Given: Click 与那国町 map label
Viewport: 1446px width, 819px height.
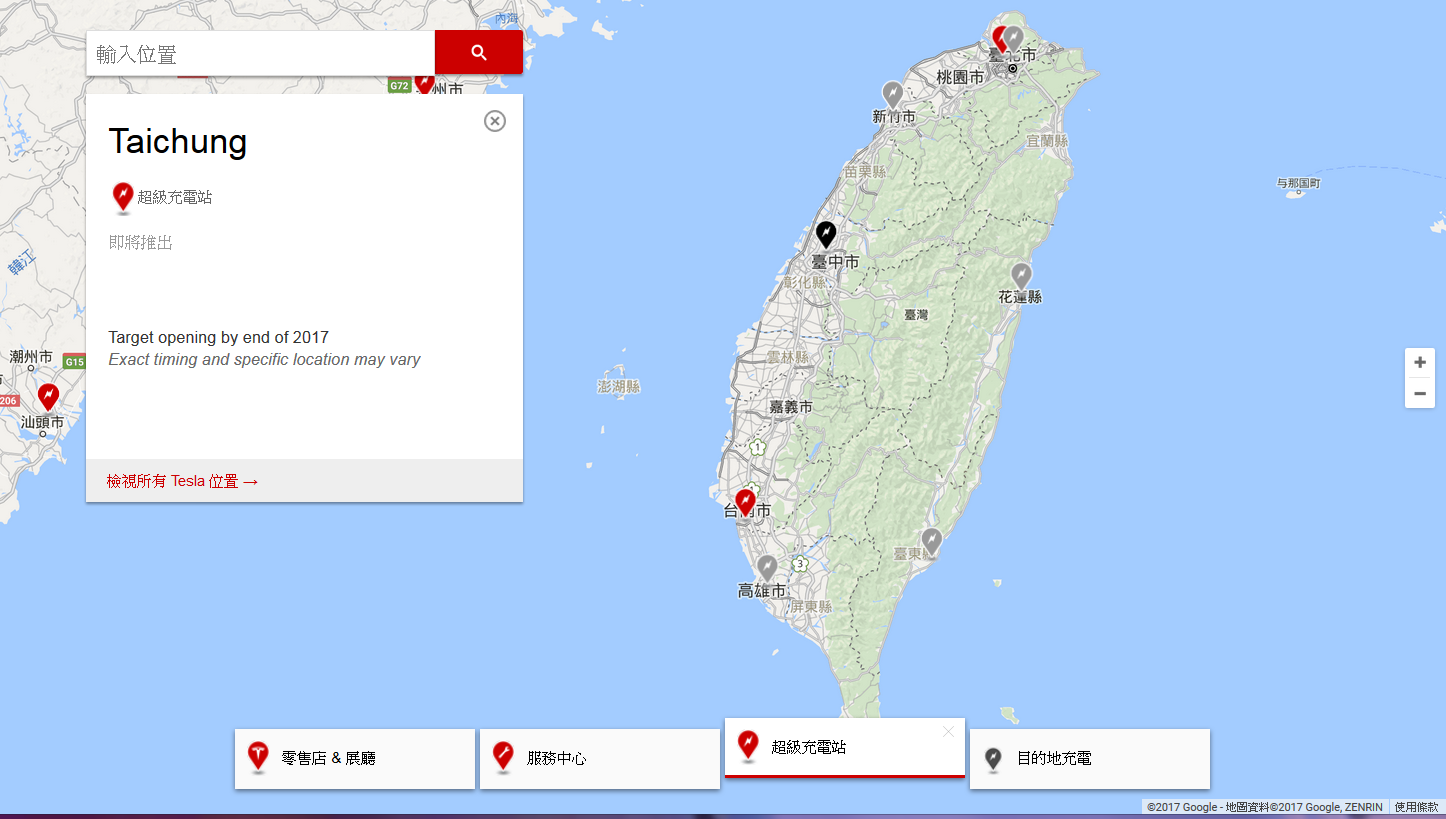Looking at the screenshot, I should click(1299, 184).
